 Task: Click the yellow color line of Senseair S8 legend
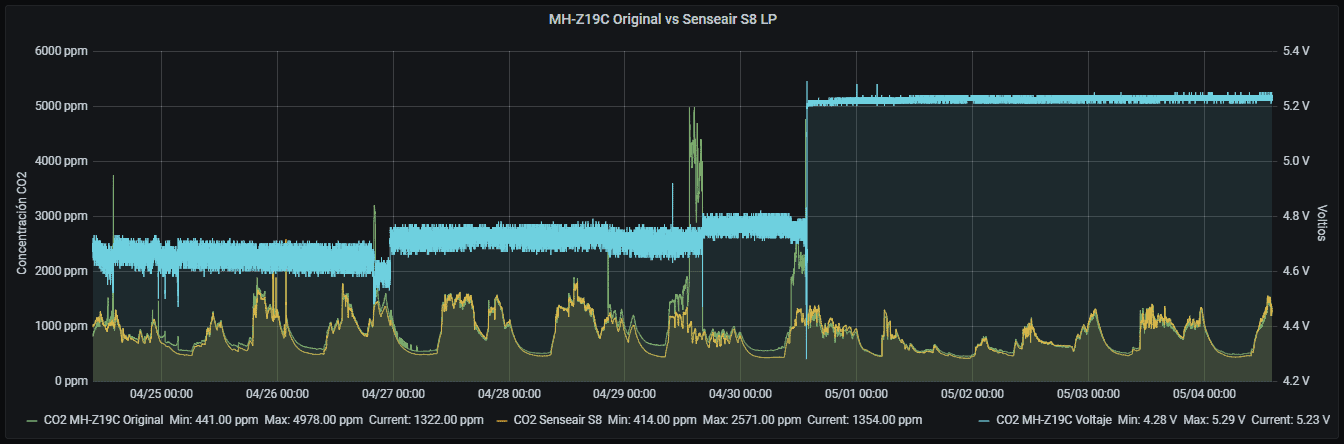pyautogui.click(x=503, y=420)
